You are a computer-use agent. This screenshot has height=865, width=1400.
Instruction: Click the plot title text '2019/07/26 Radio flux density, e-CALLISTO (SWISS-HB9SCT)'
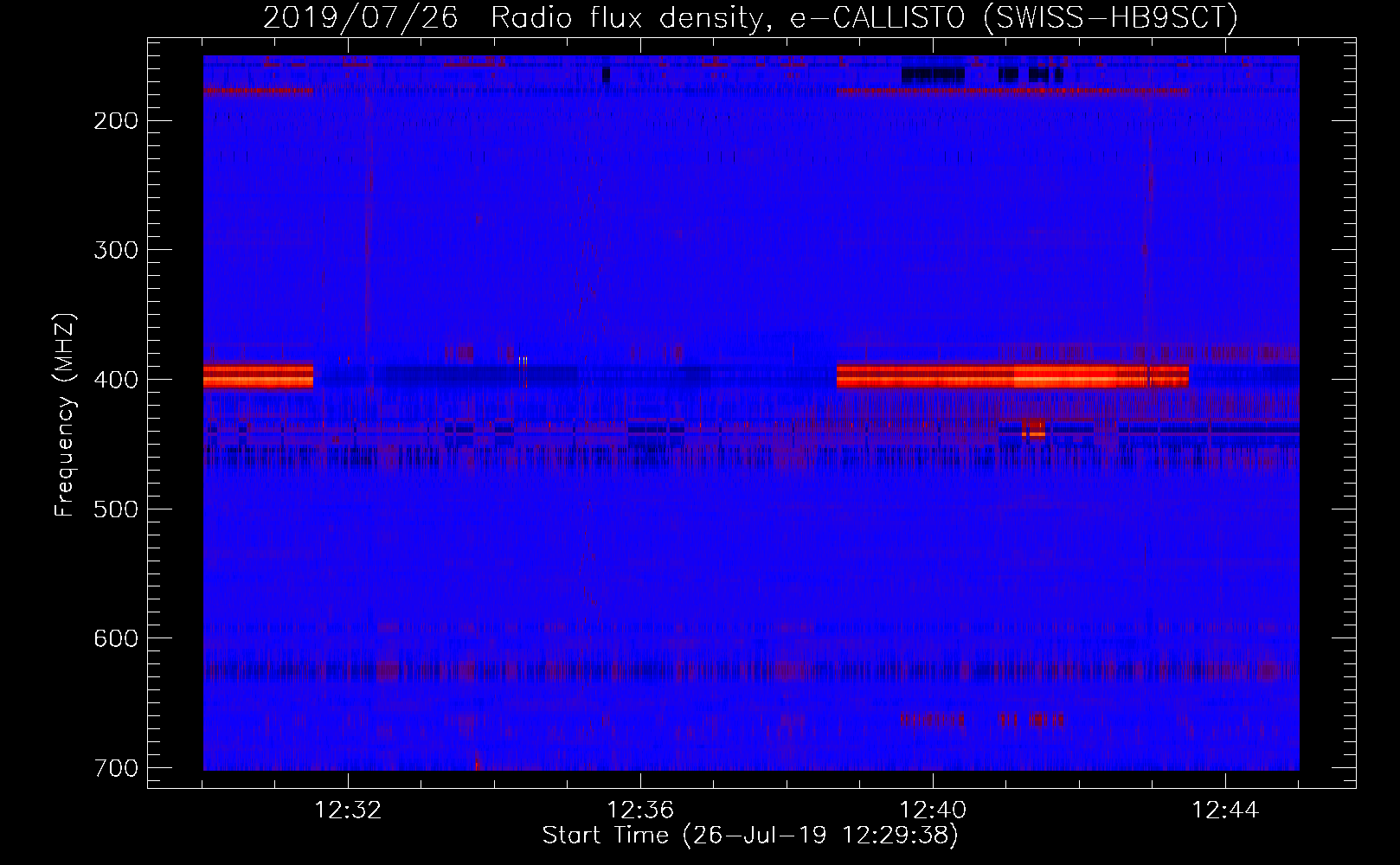(x=750, y=17)
